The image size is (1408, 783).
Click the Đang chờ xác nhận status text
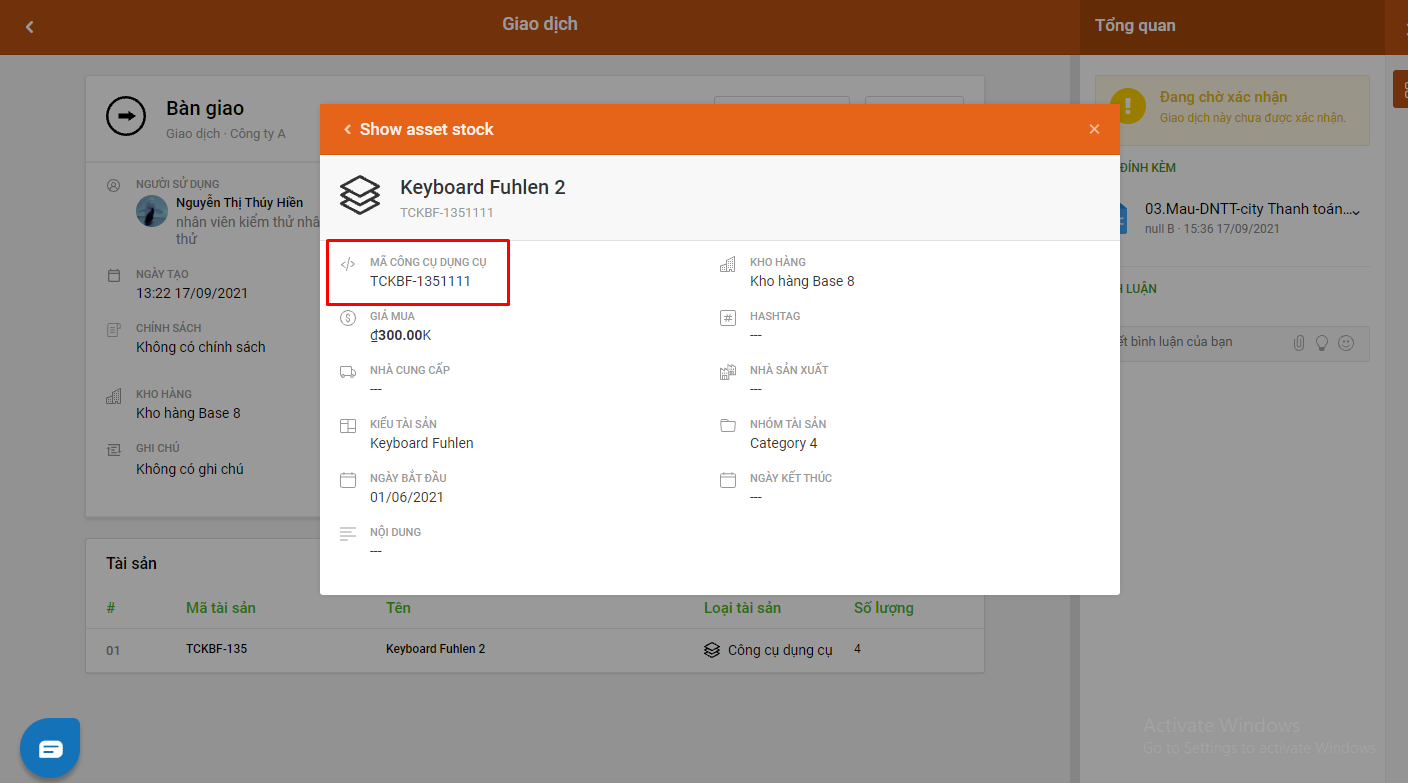tap(1223, 97)
